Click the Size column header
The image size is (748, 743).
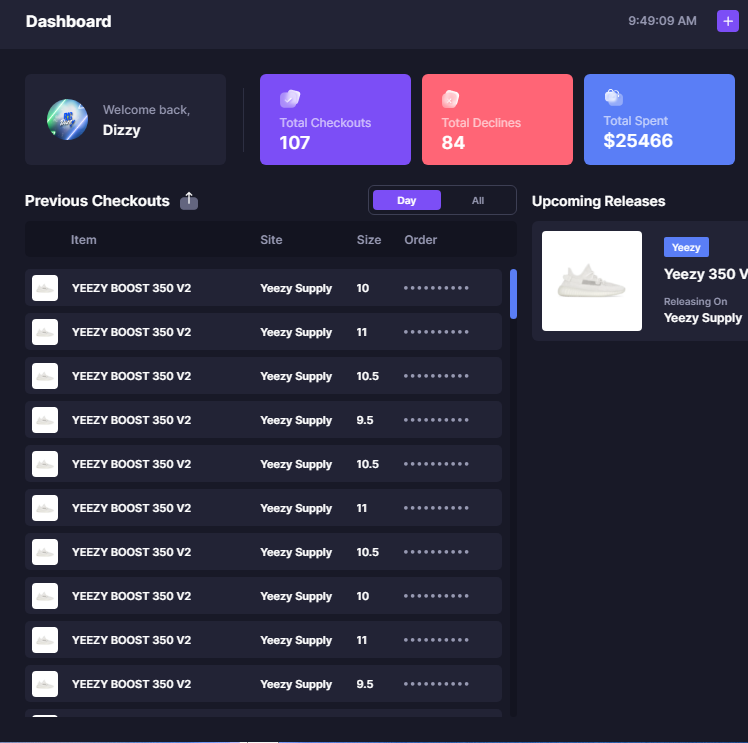coord(369,239)
